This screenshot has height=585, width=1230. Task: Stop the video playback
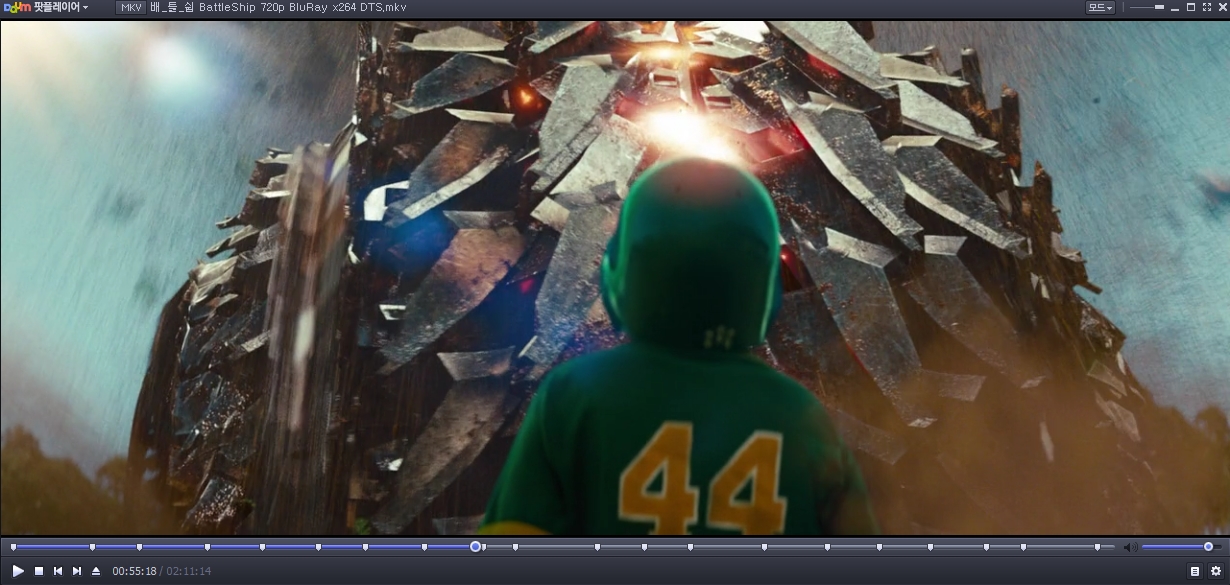pos(39,571)
